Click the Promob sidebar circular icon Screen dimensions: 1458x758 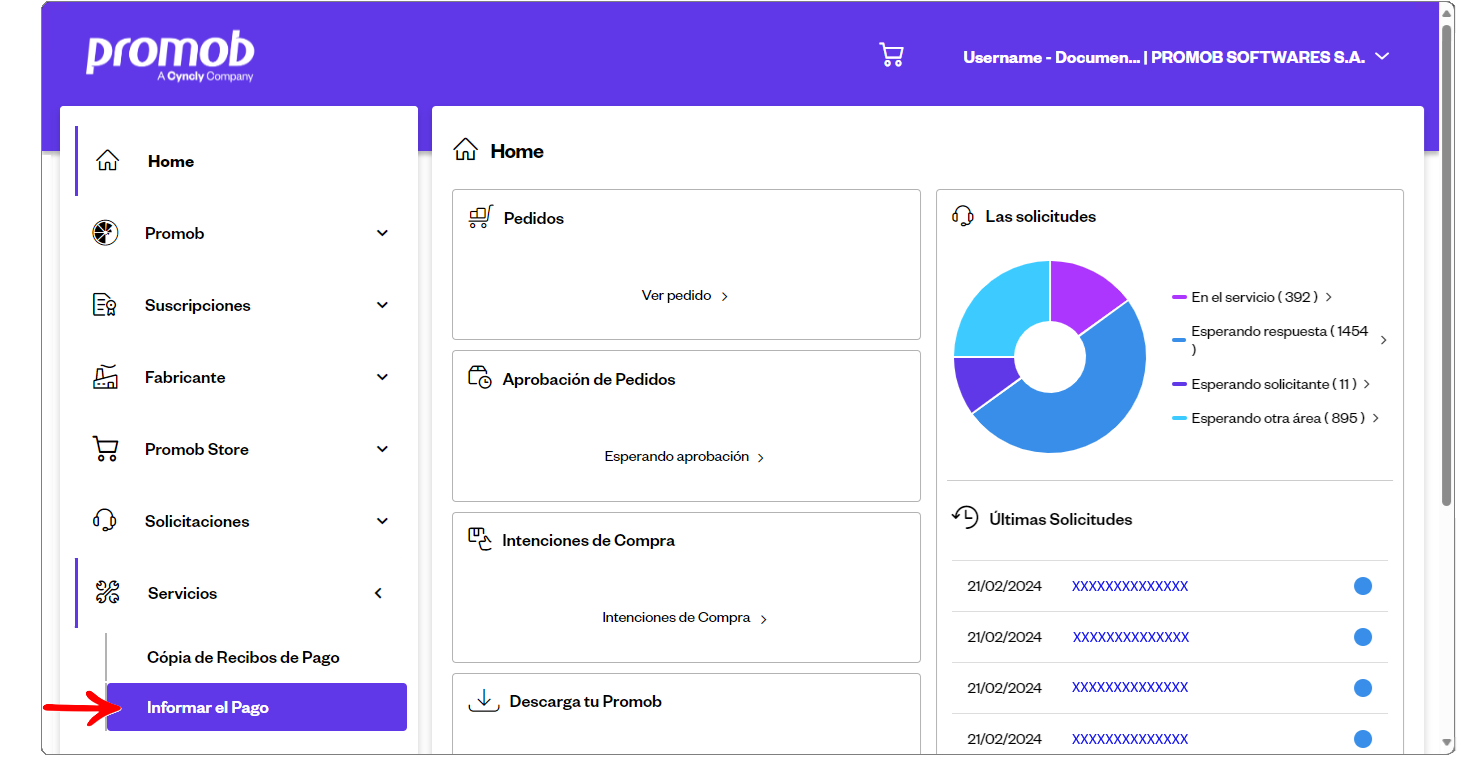(x=105, y=233)
